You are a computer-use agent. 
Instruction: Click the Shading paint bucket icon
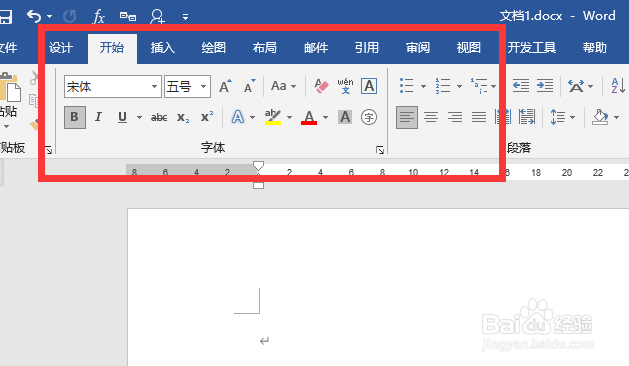(x=600, y=117)
